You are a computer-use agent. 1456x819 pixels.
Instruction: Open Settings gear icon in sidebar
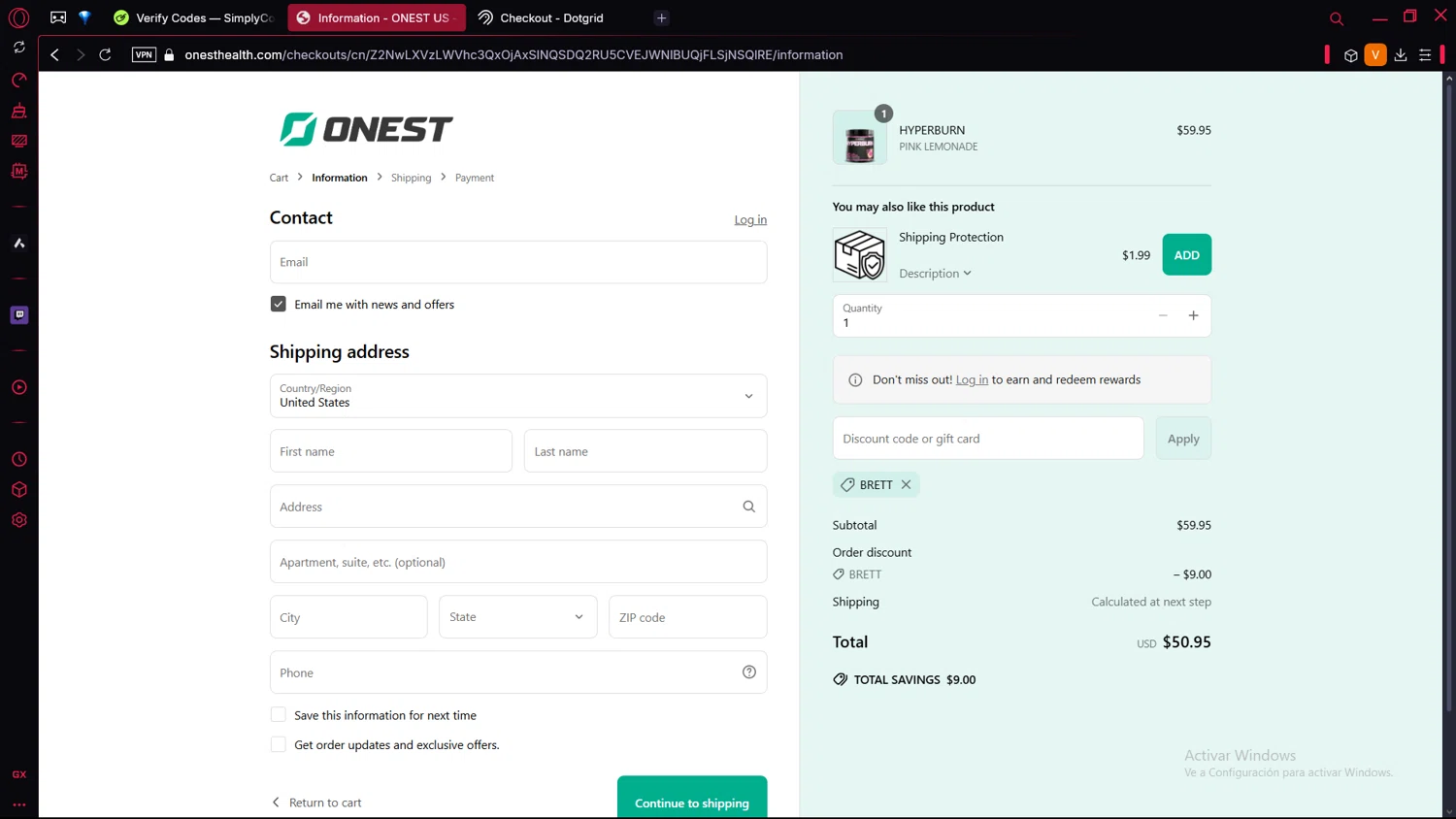point(18,520)
